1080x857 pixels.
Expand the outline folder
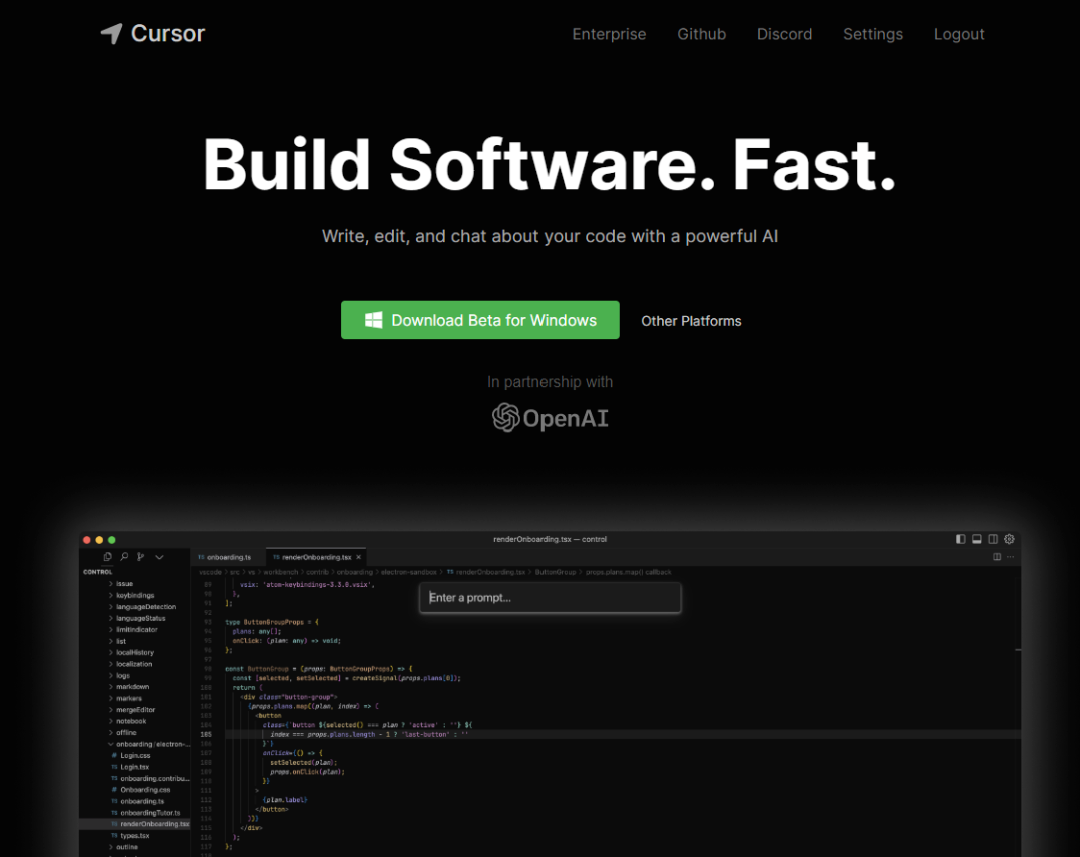tap(123, 847)
